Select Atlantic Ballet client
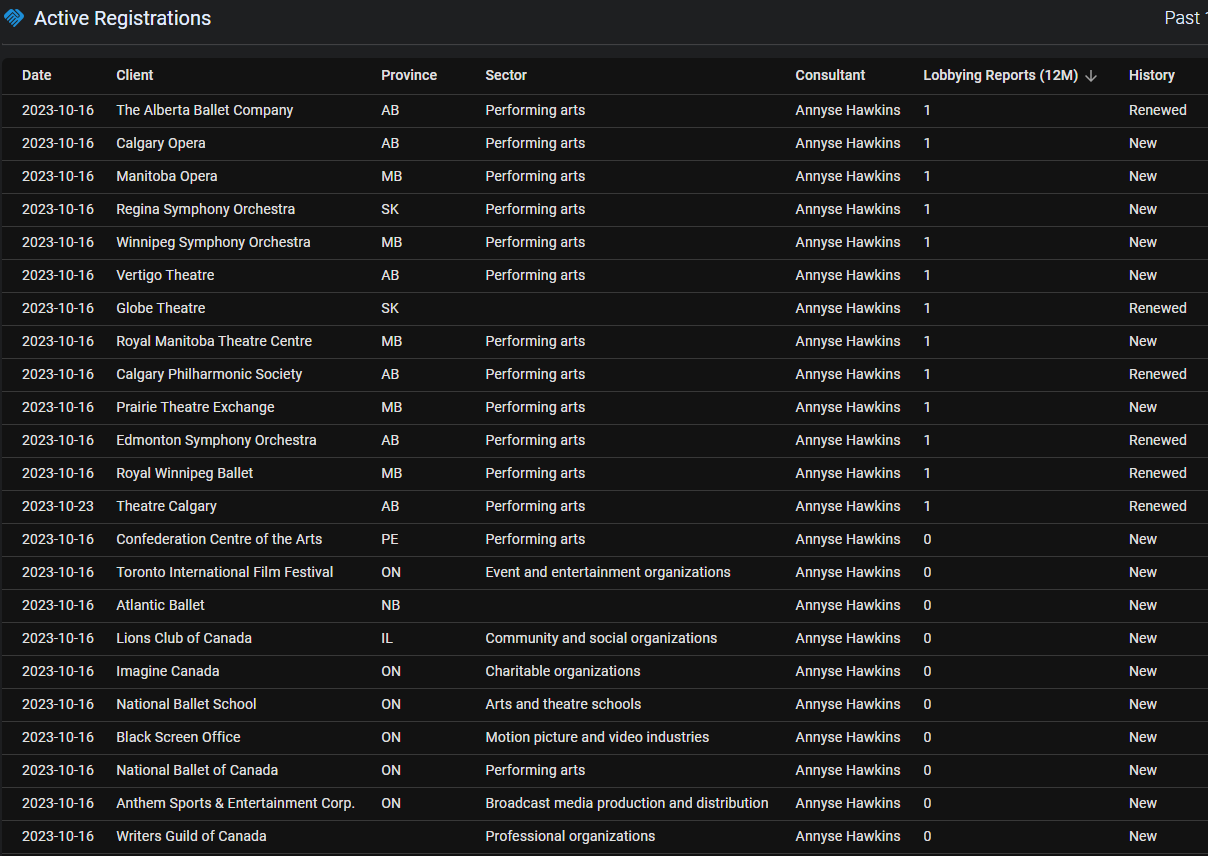 click(x=161, y=605)
